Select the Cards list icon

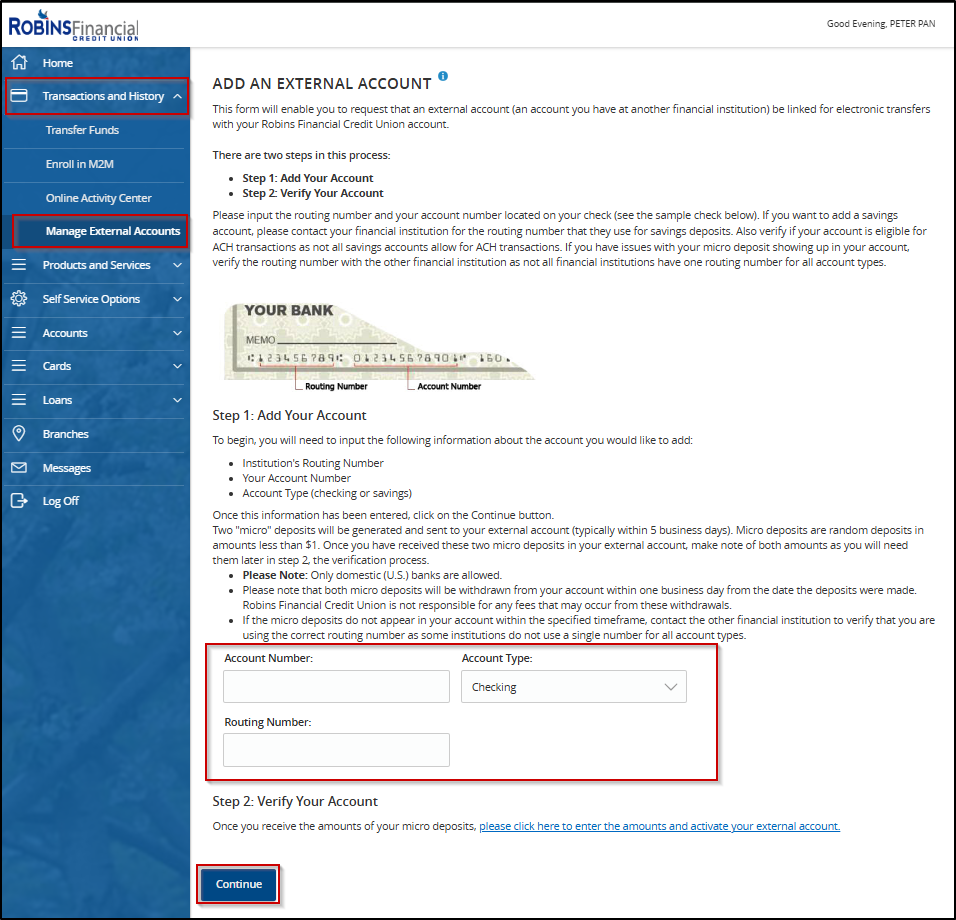tap(18, 366)
